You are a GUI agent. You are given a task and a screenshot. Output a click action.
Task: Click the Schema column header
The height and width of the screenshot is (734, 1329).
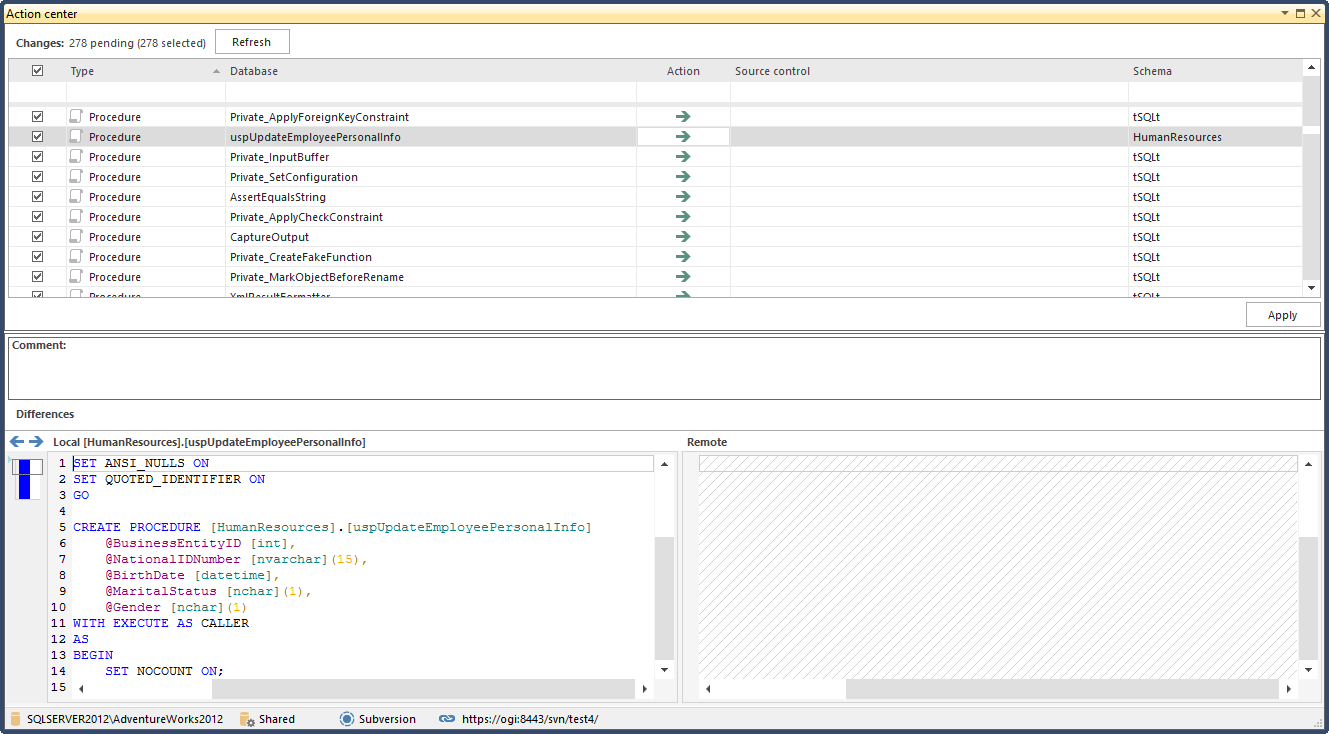pos(1152,71)
